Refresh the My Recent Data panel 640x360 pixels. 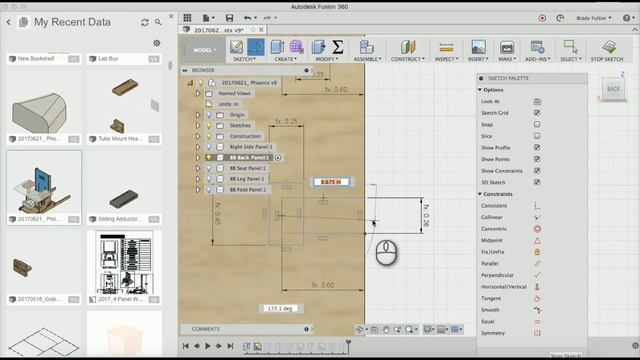pos(144,22)
